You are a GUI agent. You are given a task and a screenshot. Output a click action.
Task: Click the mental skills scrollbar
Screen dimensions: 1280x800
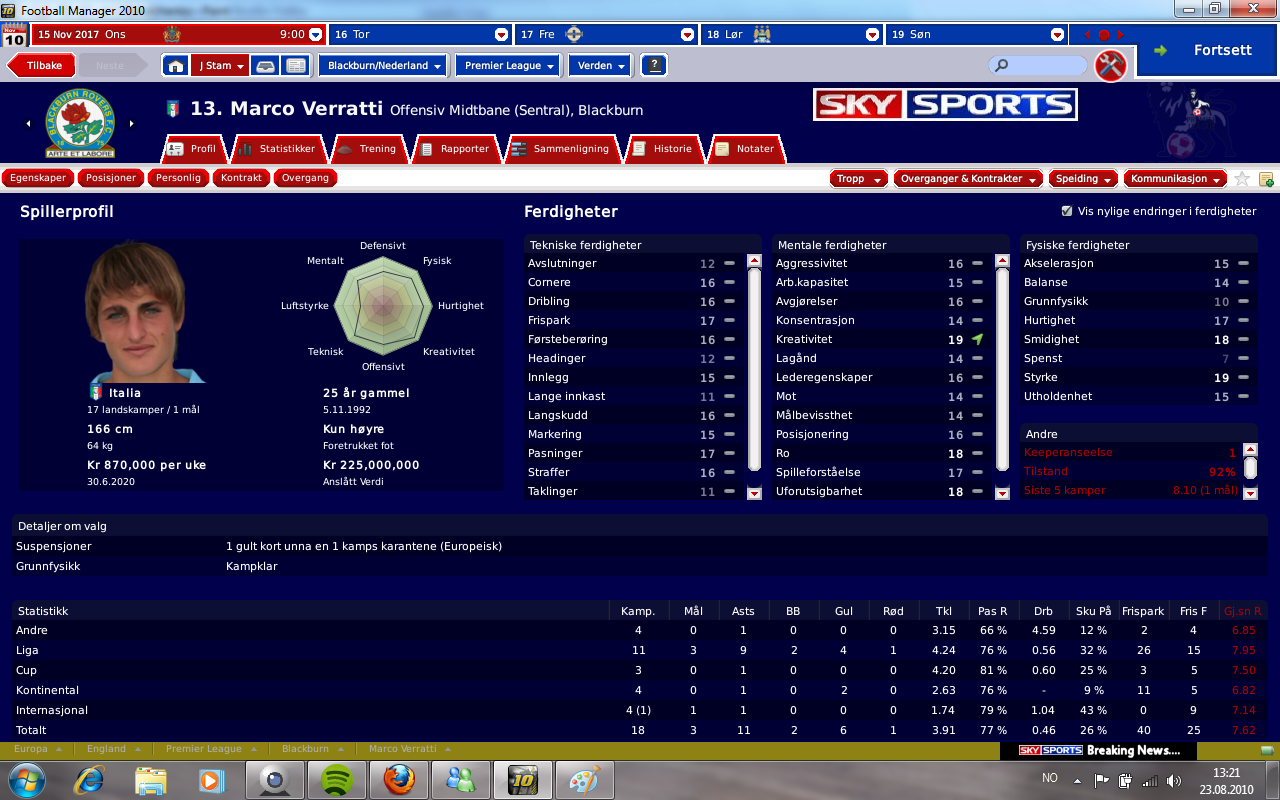(1002, 369)
